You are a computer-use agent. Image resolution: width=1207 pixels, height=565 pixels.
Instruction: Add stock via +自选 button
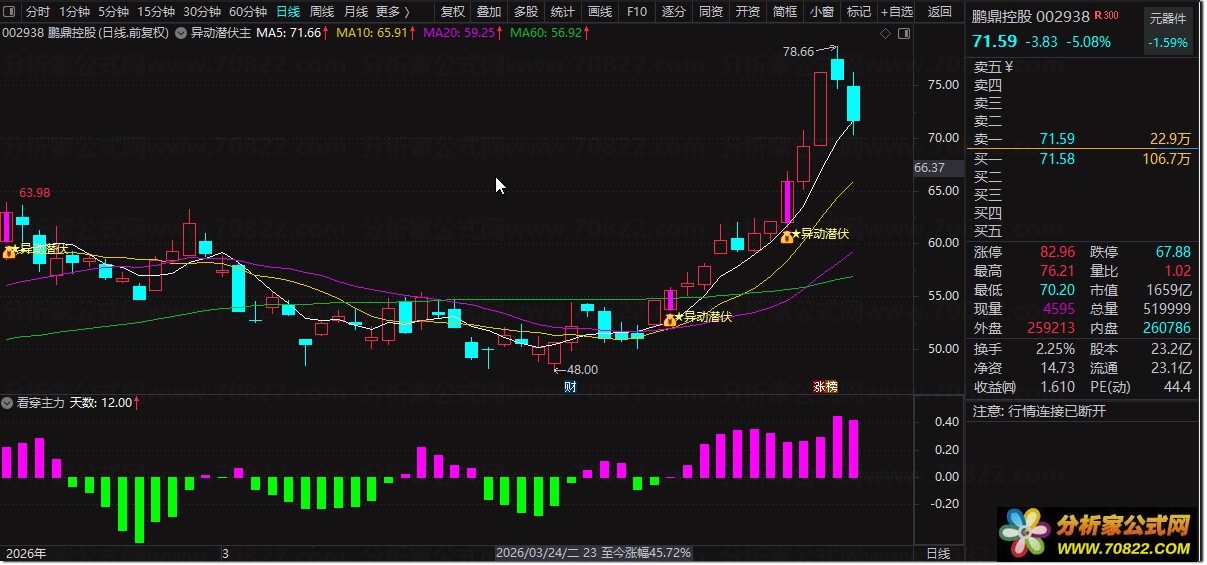(x=897, y=12)
